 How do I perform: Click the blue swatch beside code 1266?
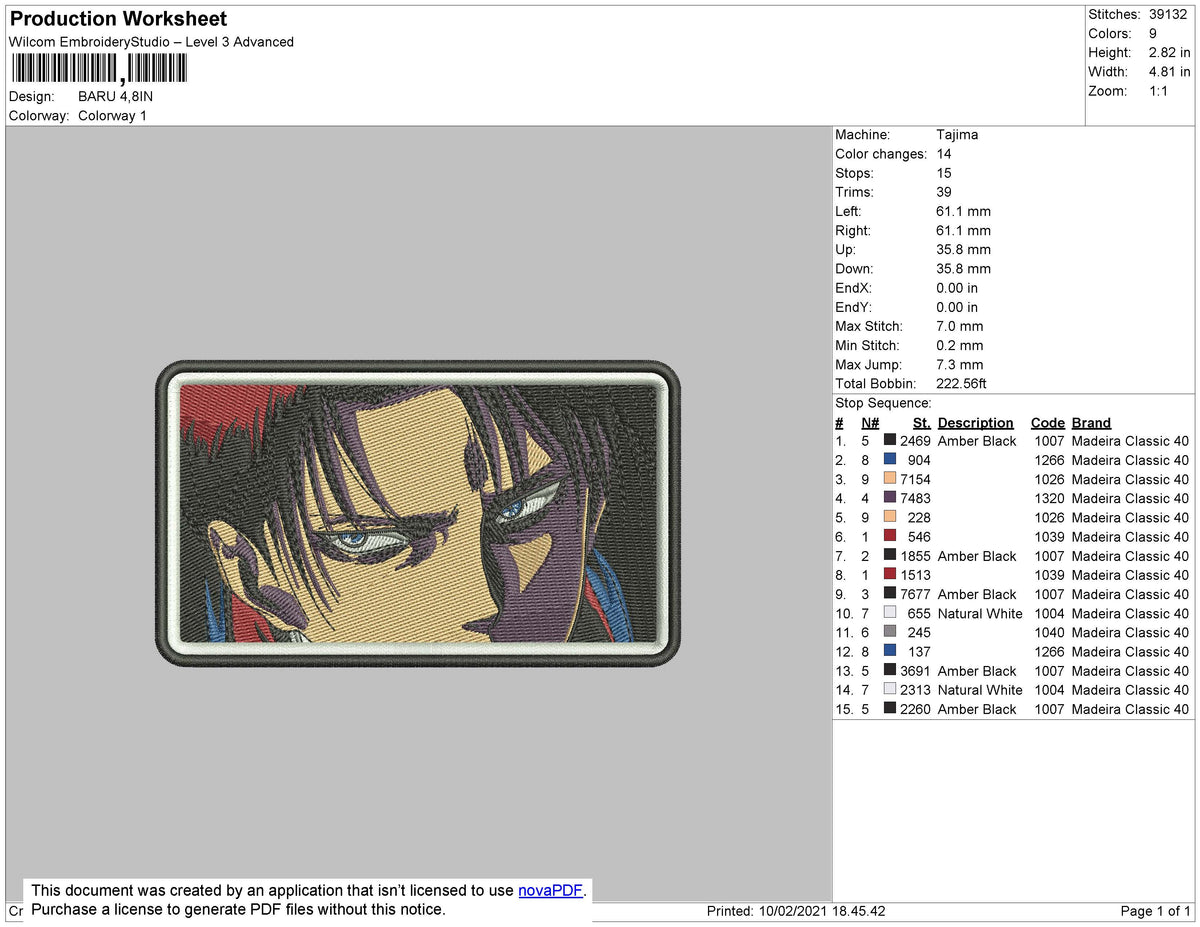coord(889,460)
